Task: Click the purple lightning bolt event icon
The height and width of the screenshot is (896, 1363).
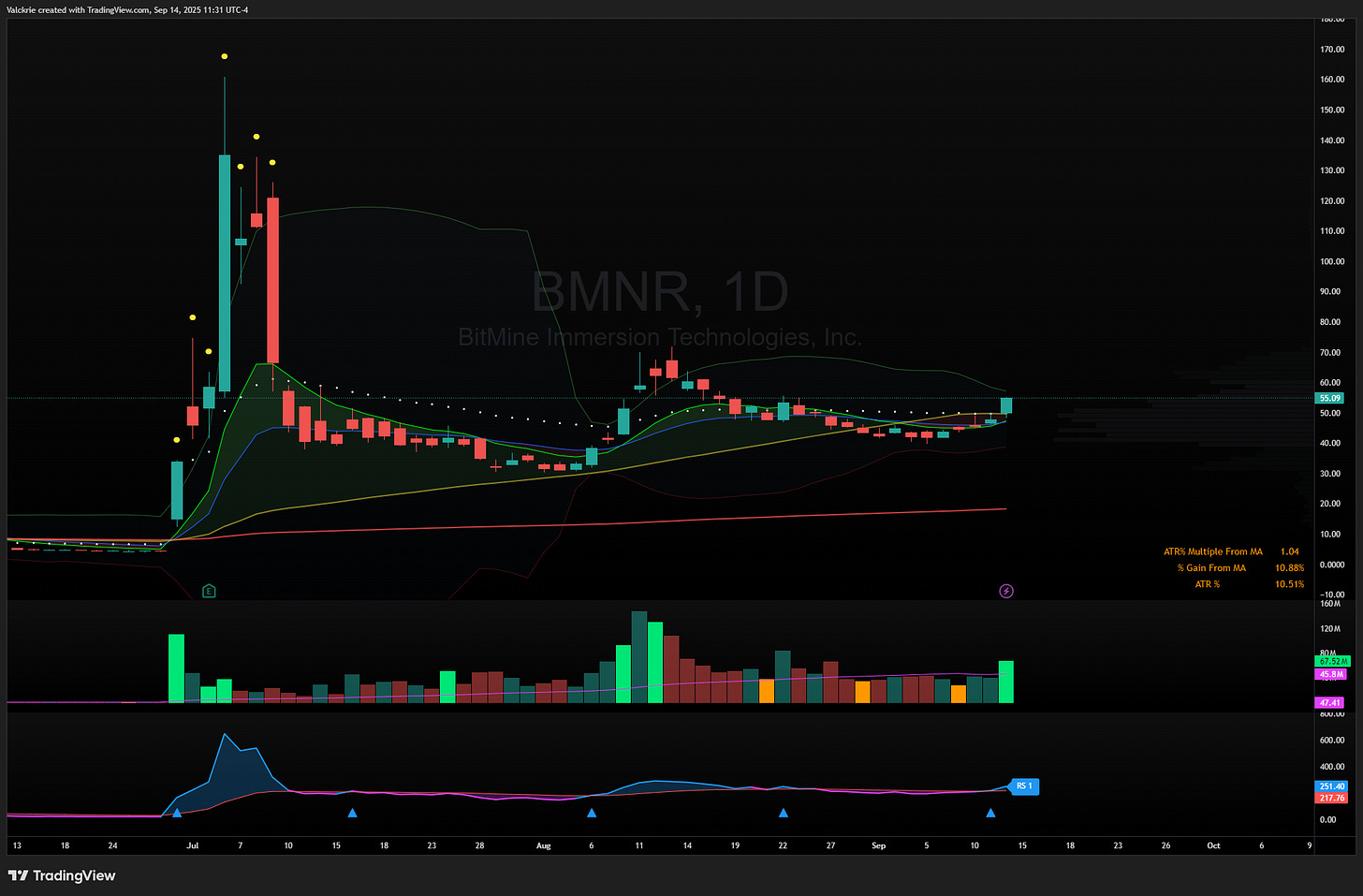Action: (1006, 591)
